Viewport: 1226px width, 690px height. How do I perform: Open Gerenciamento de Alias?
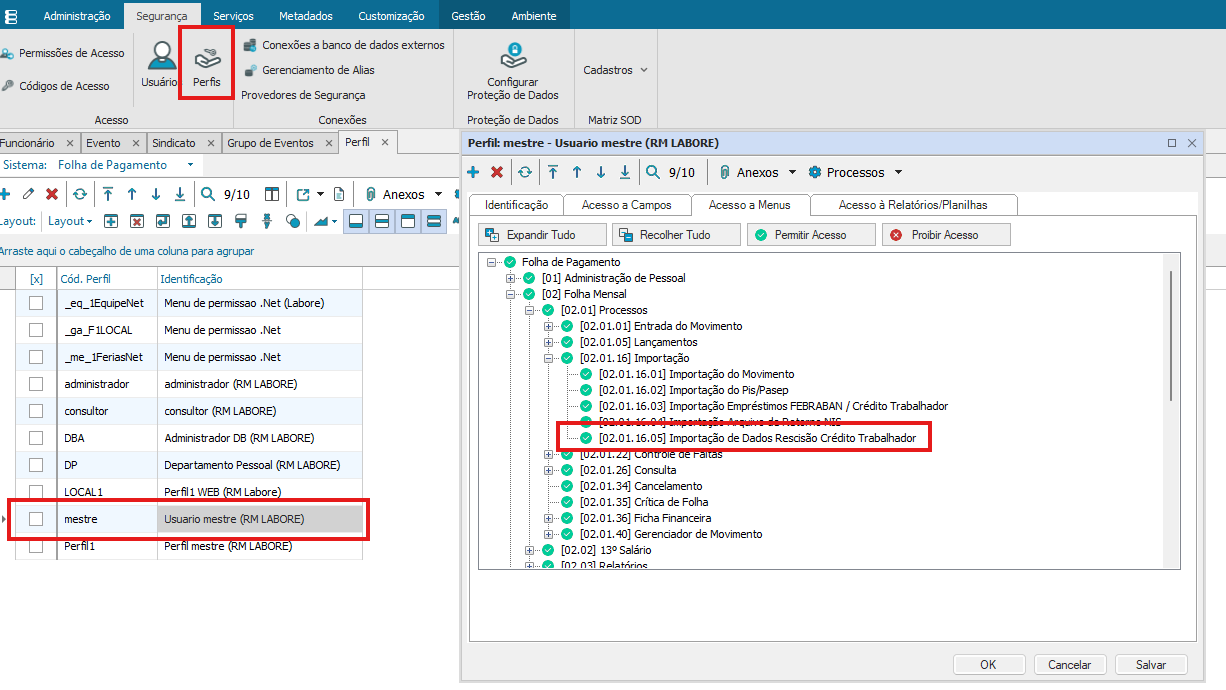(x=310, y=70)
